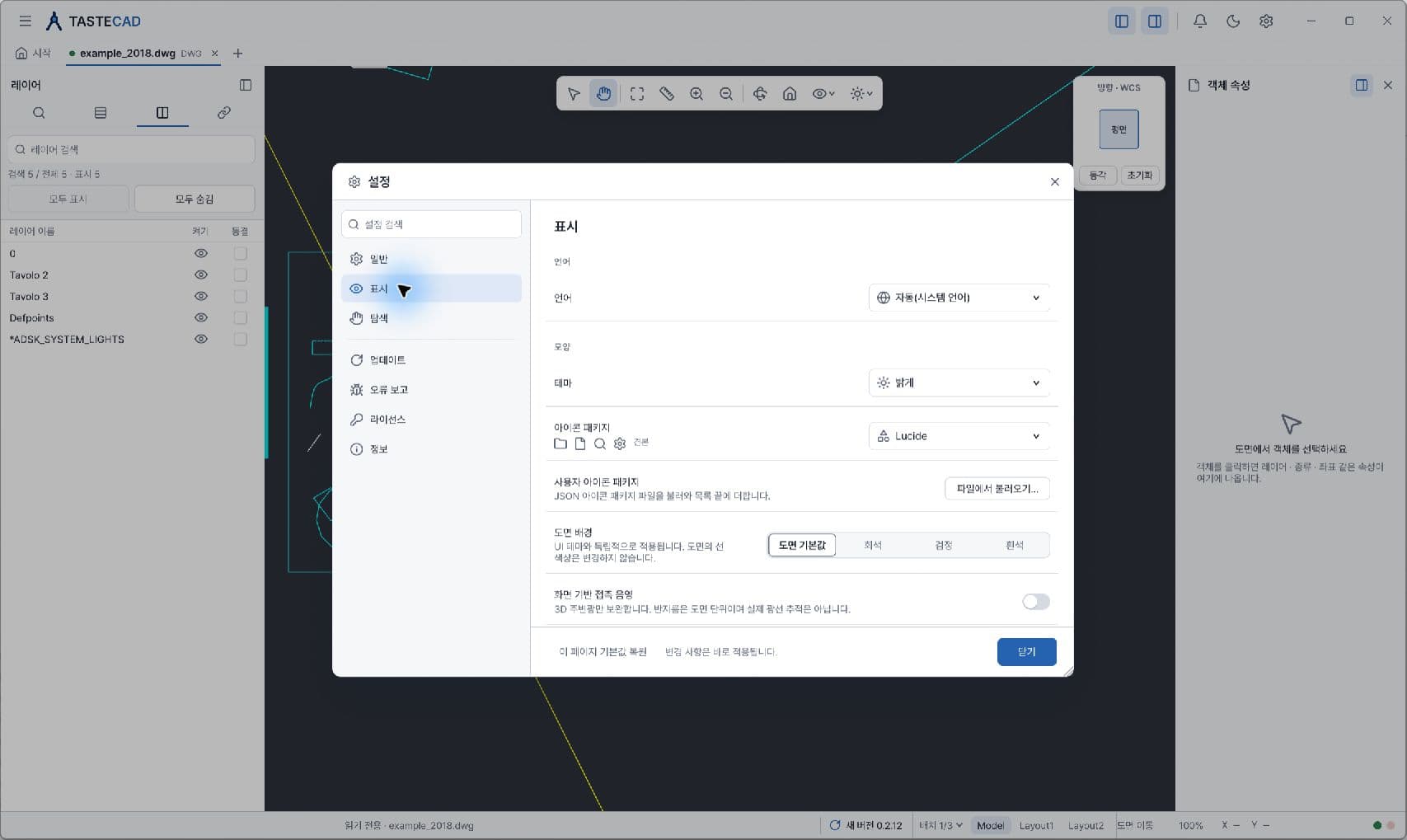Toggle right panel layout button

tap(1155, 21)
